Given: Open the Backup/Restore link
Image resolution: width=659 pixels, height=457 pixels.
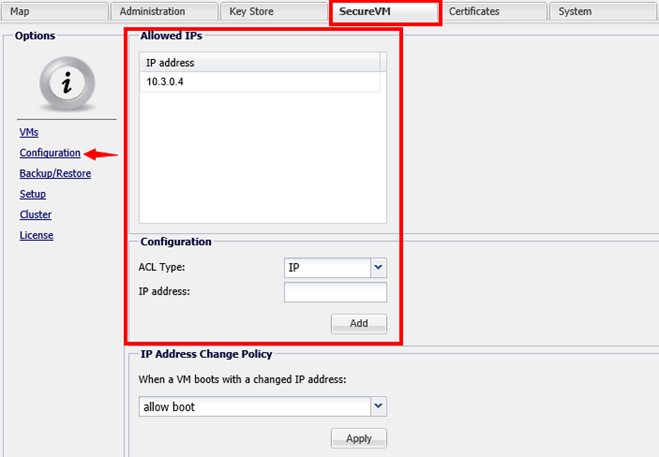Looking at the screenshot, I should click(x=55, y=173).
